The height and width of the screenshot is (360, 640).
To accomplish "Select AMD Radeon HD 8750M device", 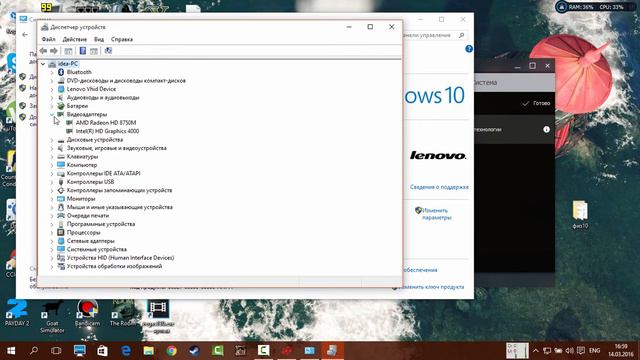I will coord(106,123).
